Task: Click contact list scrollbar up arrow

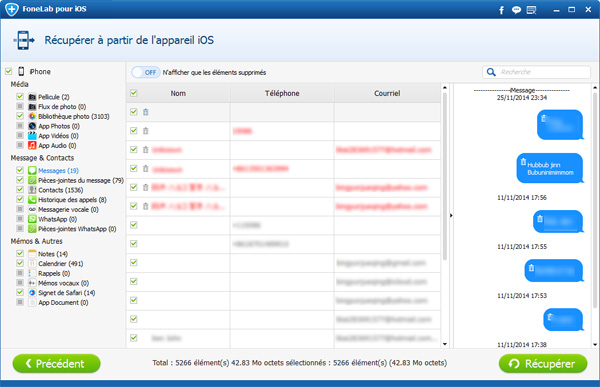Action: tap(445, 88)
